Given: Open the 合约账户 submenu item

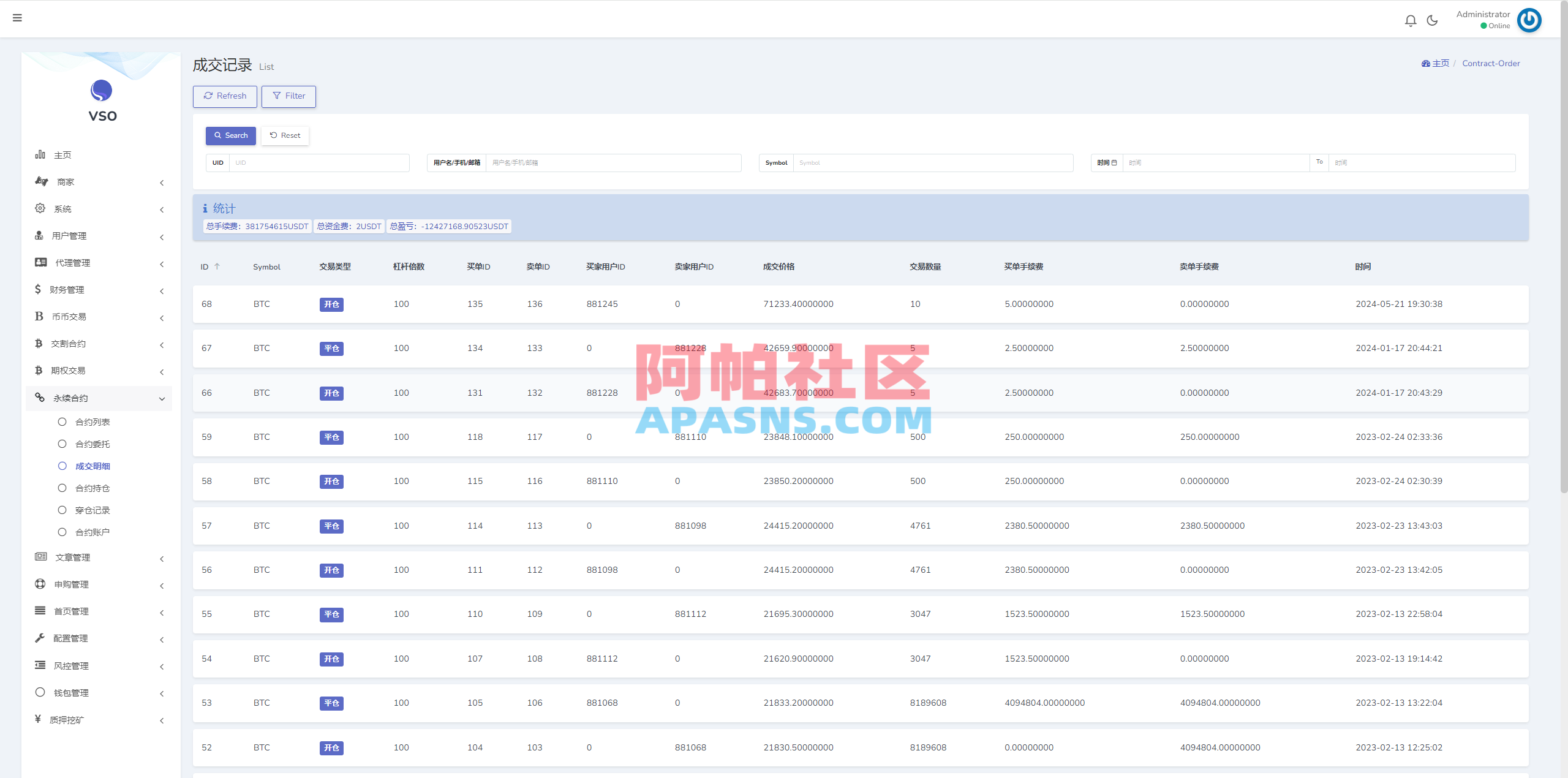Looking at the screenshot, I should tap(92, 532).
